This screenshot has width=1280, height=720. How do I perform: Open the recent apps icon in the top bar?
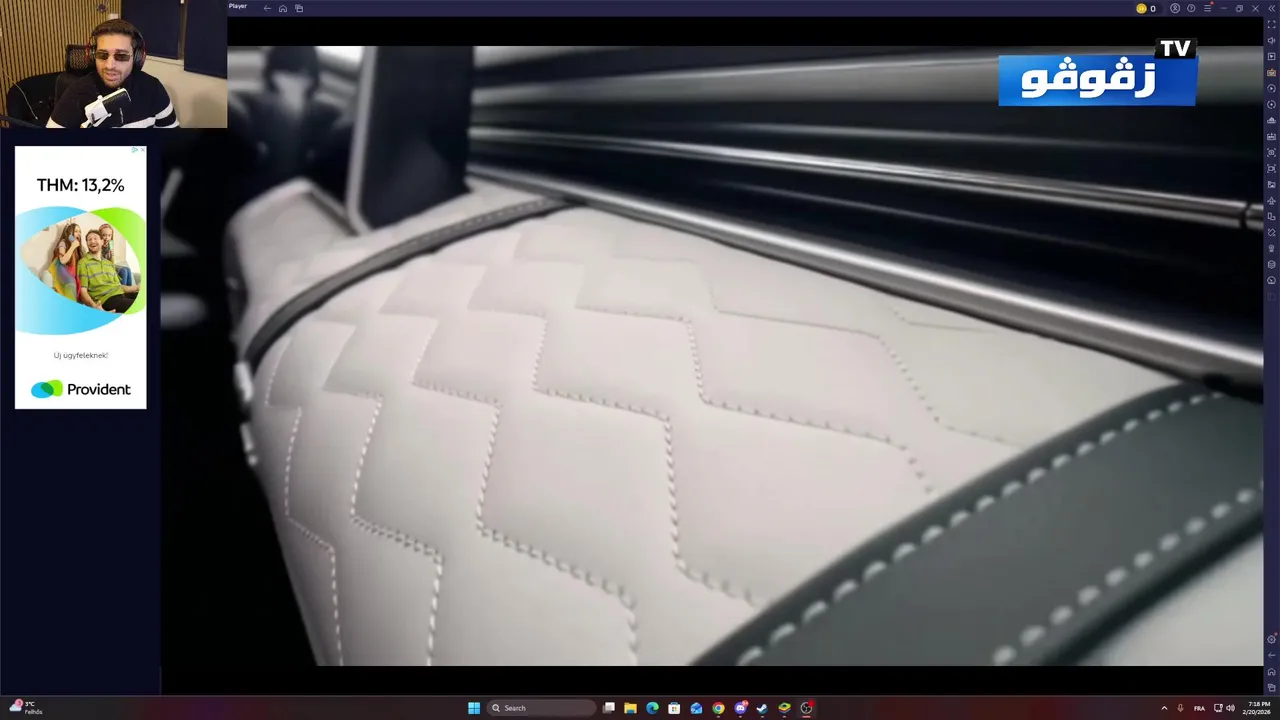(x=299, y=8)
